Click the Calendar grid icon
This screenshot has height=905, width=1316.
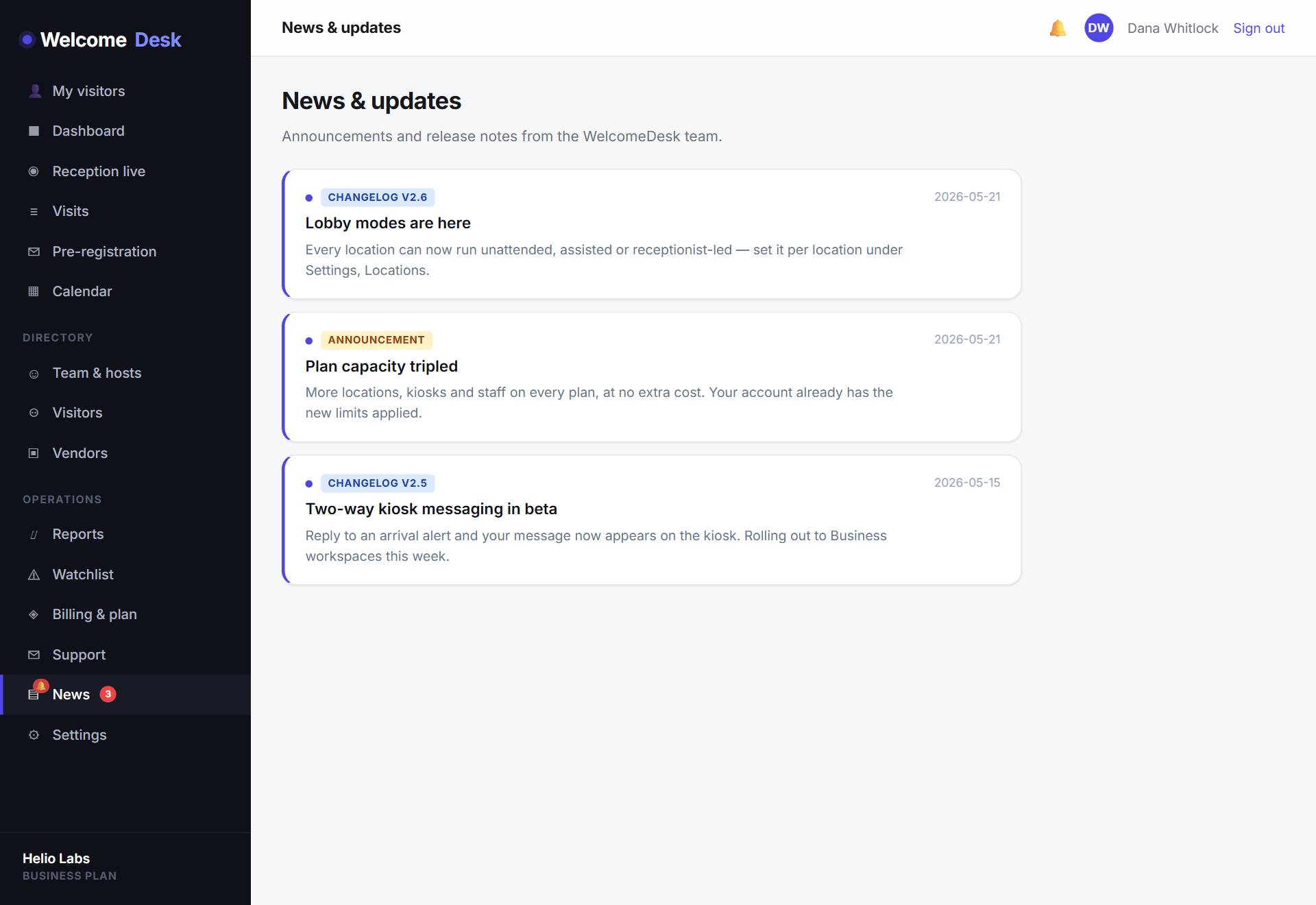[x=34, y=291]
